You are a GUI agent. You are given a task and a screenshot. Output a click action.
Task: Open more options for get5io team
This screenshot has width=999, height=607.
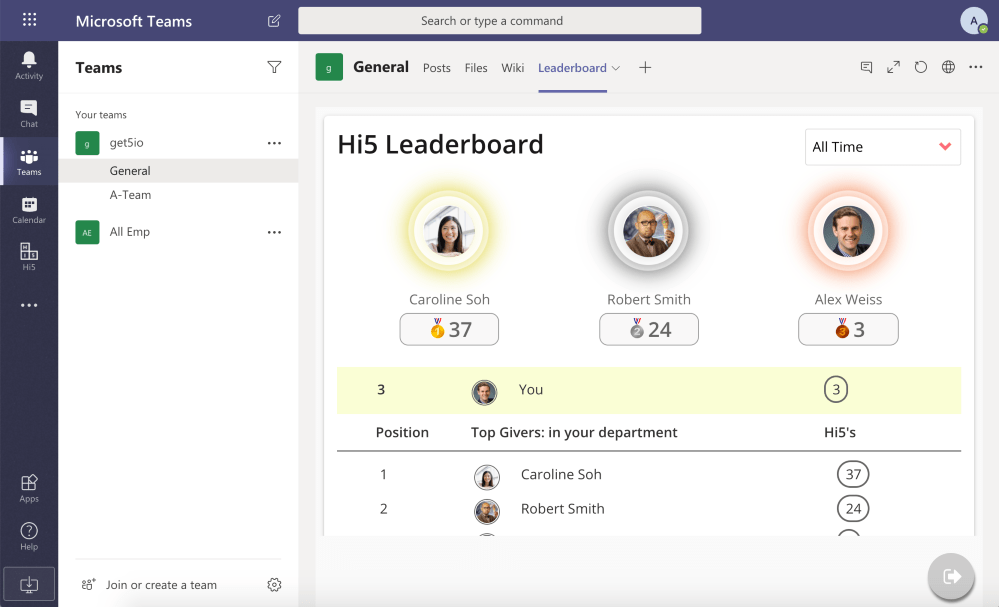pos(274,143)
